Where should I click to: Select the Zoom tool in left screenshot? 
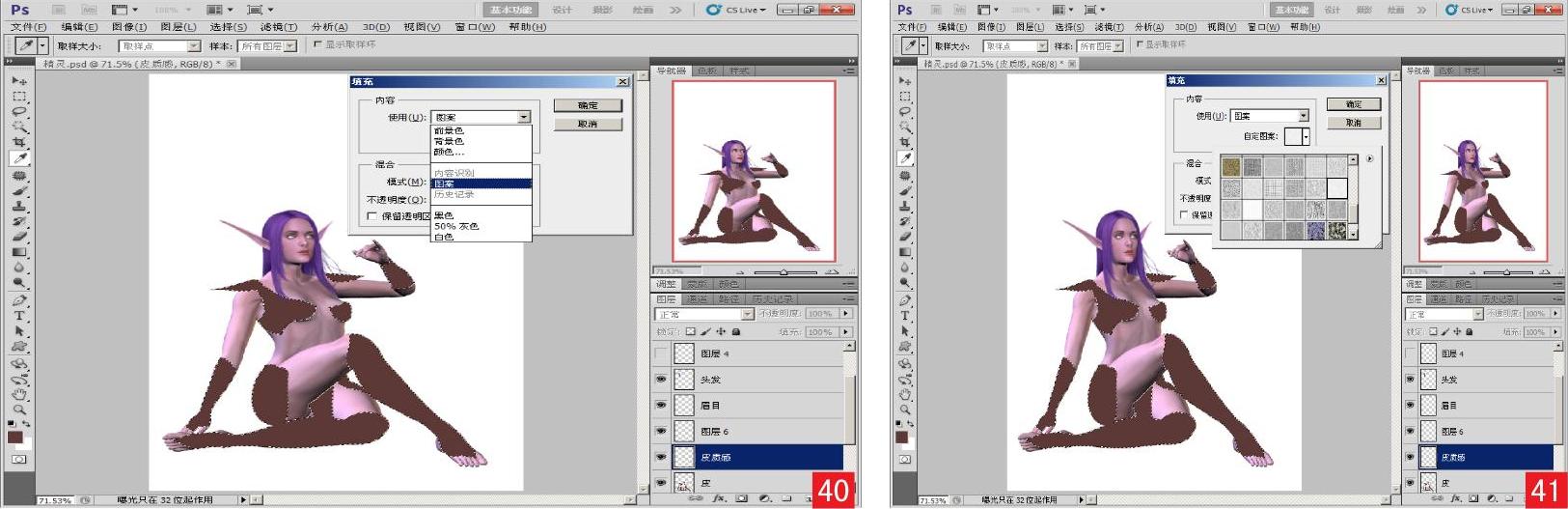coord(19,410)
